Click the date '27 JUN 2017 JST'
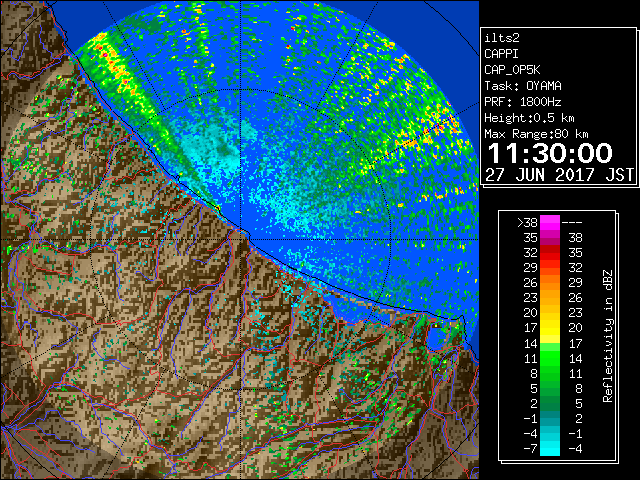Viewport: 640px width, 480px height. click(559, 175)
